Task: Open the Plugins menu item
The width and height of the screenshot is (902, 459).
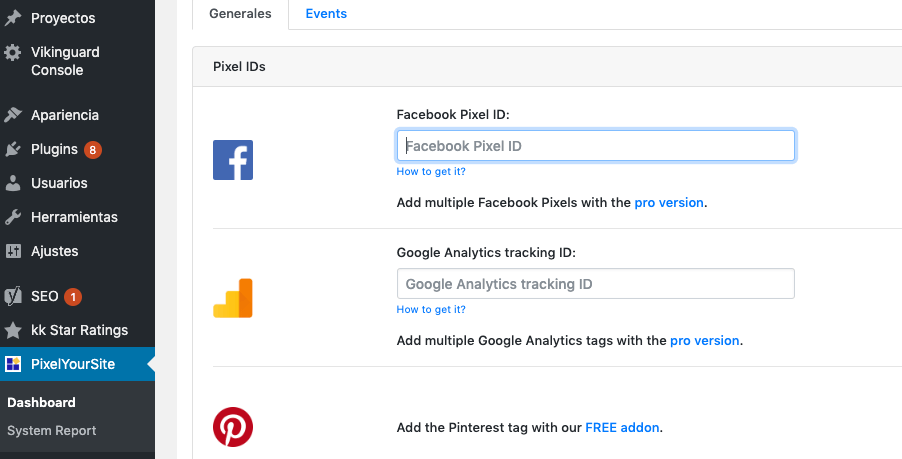Action: pyautogui.click(x=54, y=149)
